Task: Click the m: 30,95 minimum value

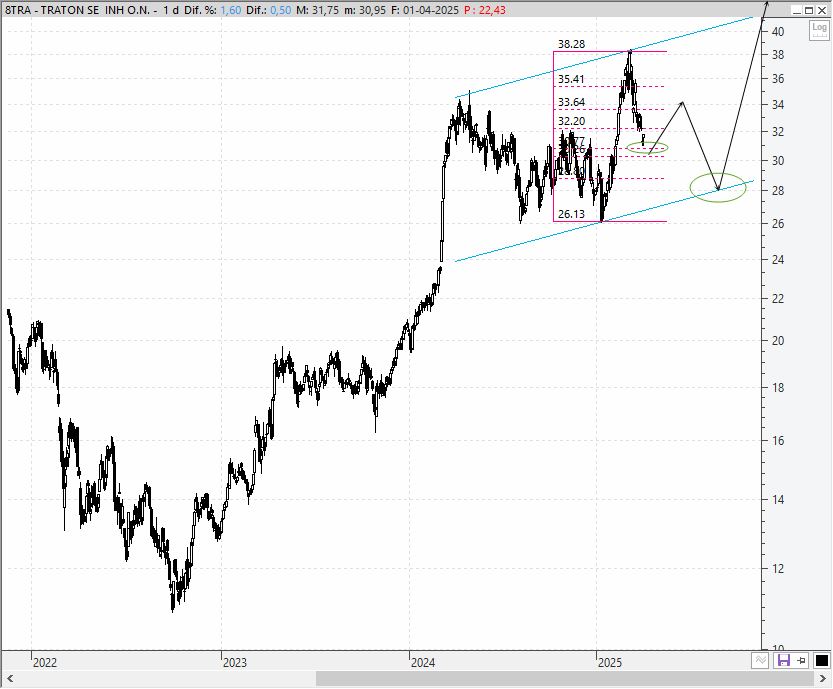Action: [364, 10]
